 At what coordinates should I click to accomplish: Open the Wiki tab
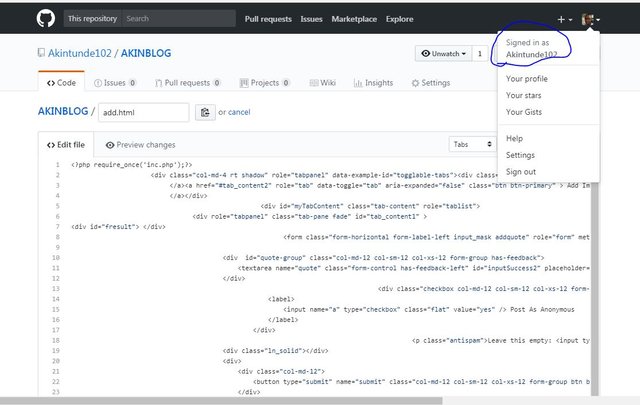pos(321,83)
